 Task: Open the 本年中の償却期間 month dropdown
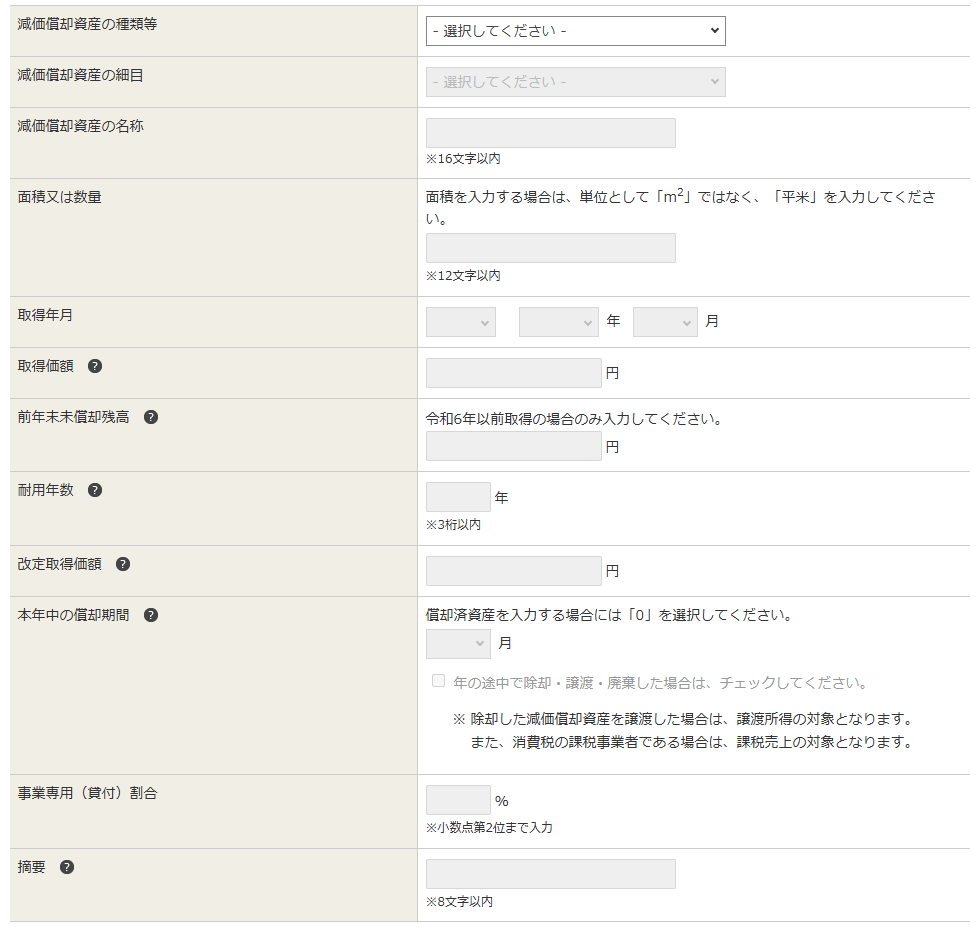pyautogui.click(x=458, y=644)
